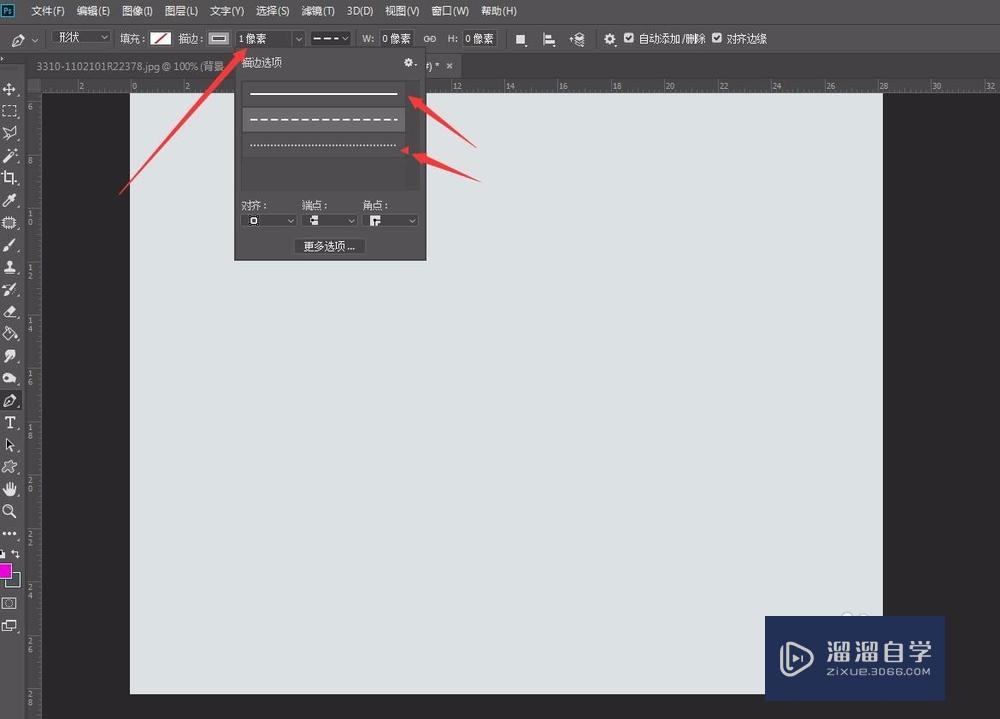Select the Polygonal Lasso tool

(10, 133)
